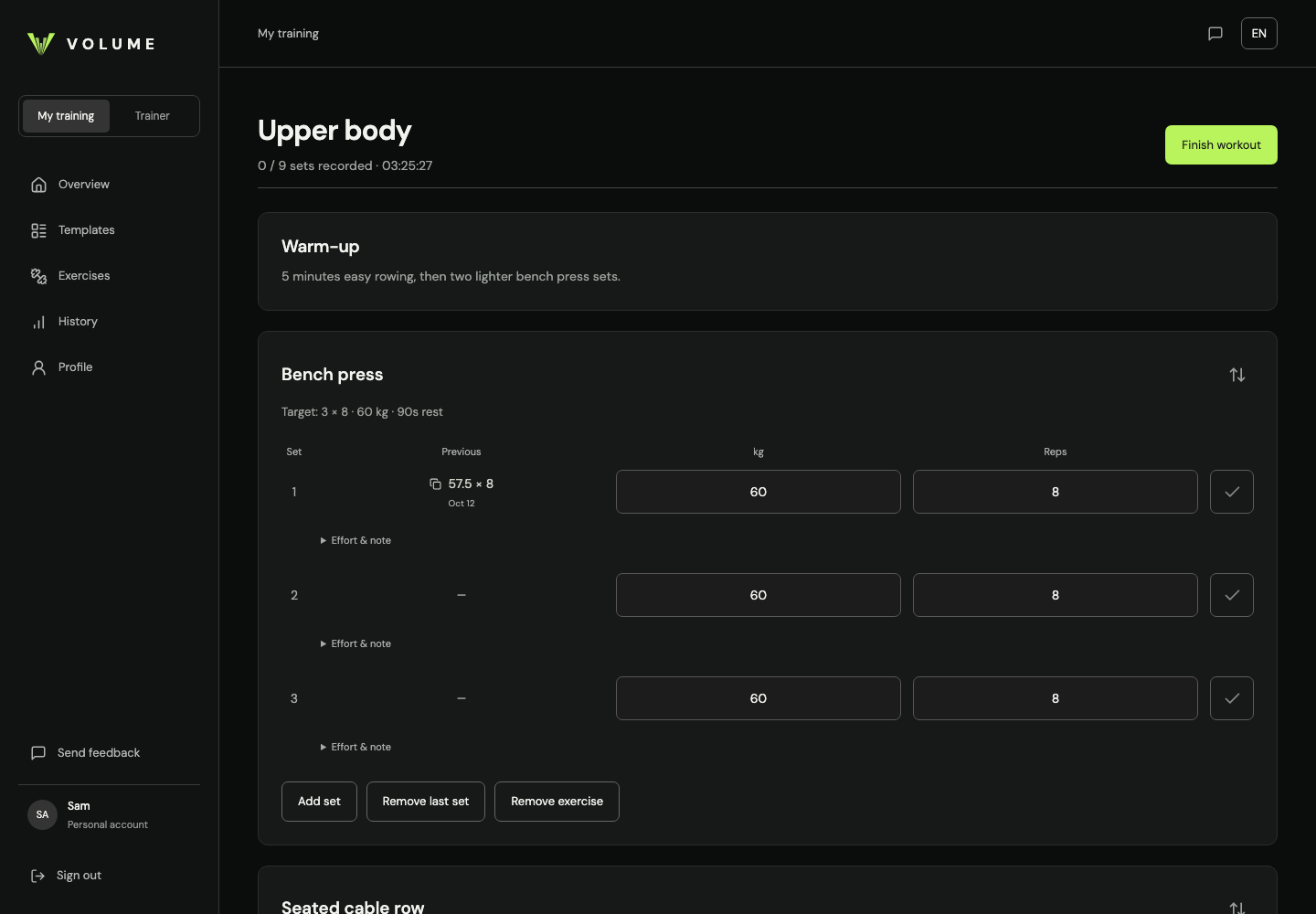Expand Effort & note for set 2
This screenshot has height=914, width=1316.
coord(356,643)
